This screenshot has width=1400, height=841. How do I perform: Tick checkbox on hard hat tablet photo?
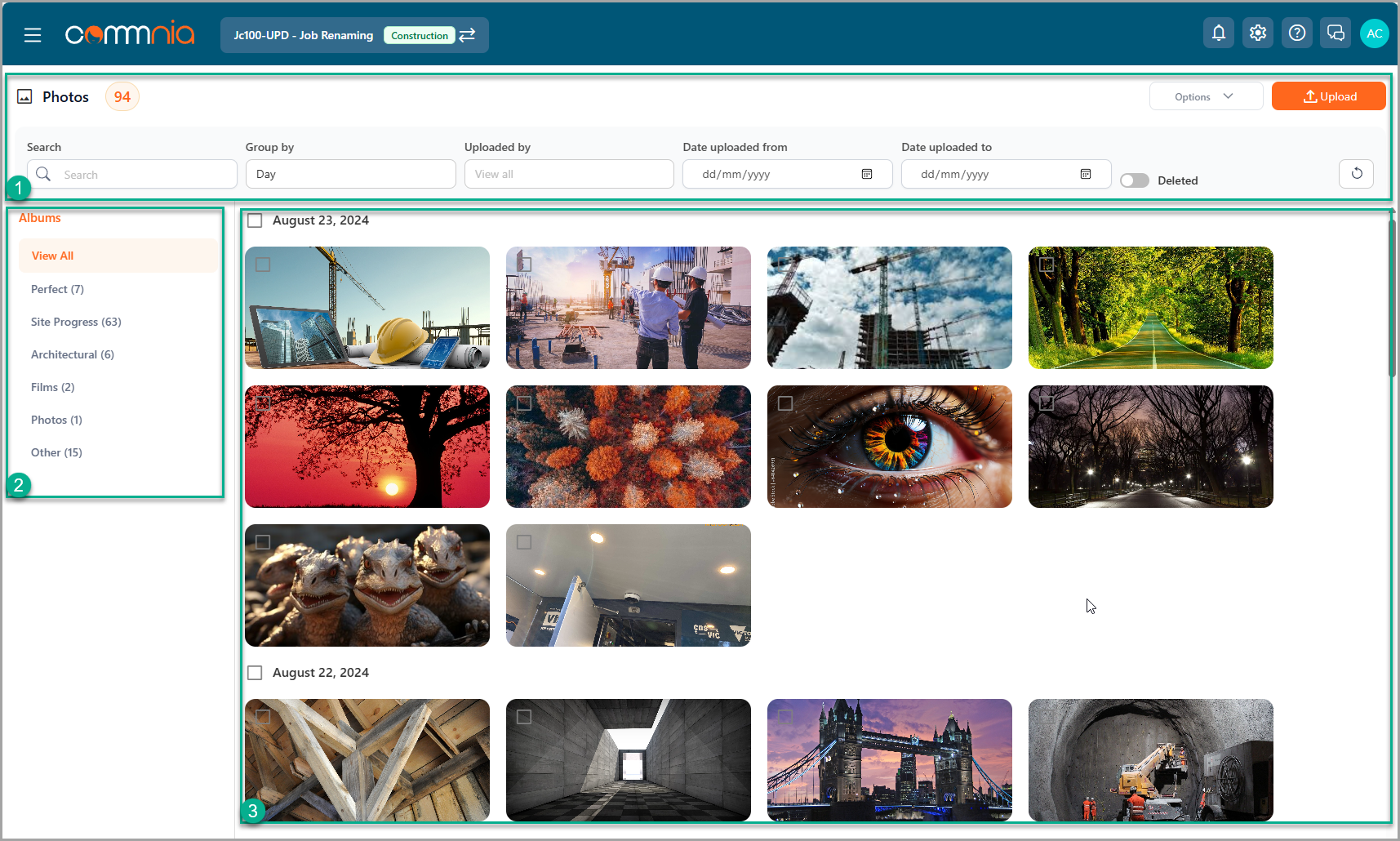263,265
